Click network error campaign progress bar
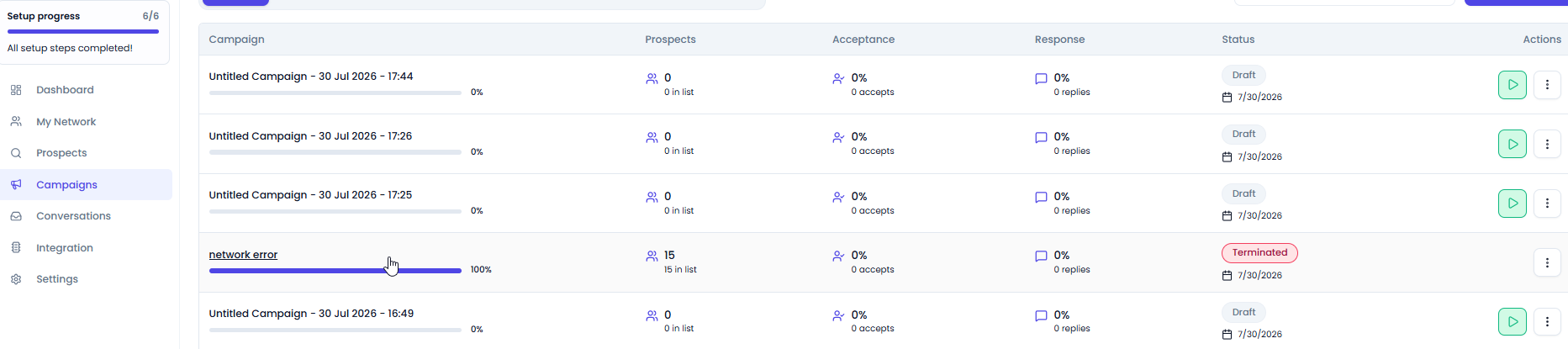This screenshot has width=1568, height=349. [335, 271]
